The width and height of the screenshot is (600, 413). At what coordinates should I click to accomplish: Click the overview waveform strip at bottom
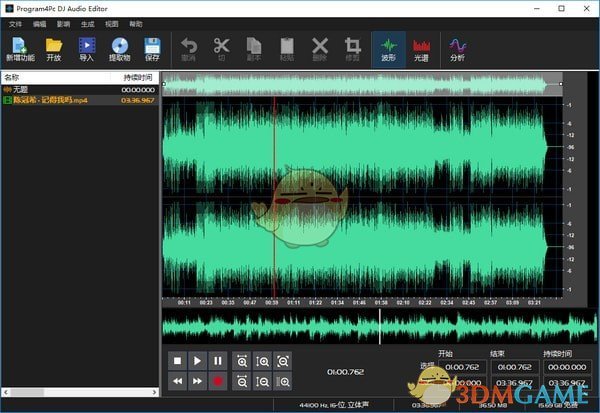point(380,327)
